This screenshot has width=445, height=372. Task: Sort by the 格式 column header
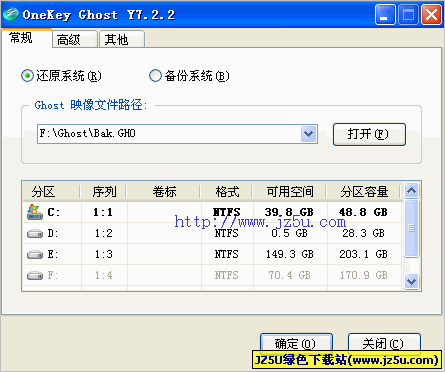point(227,192)
